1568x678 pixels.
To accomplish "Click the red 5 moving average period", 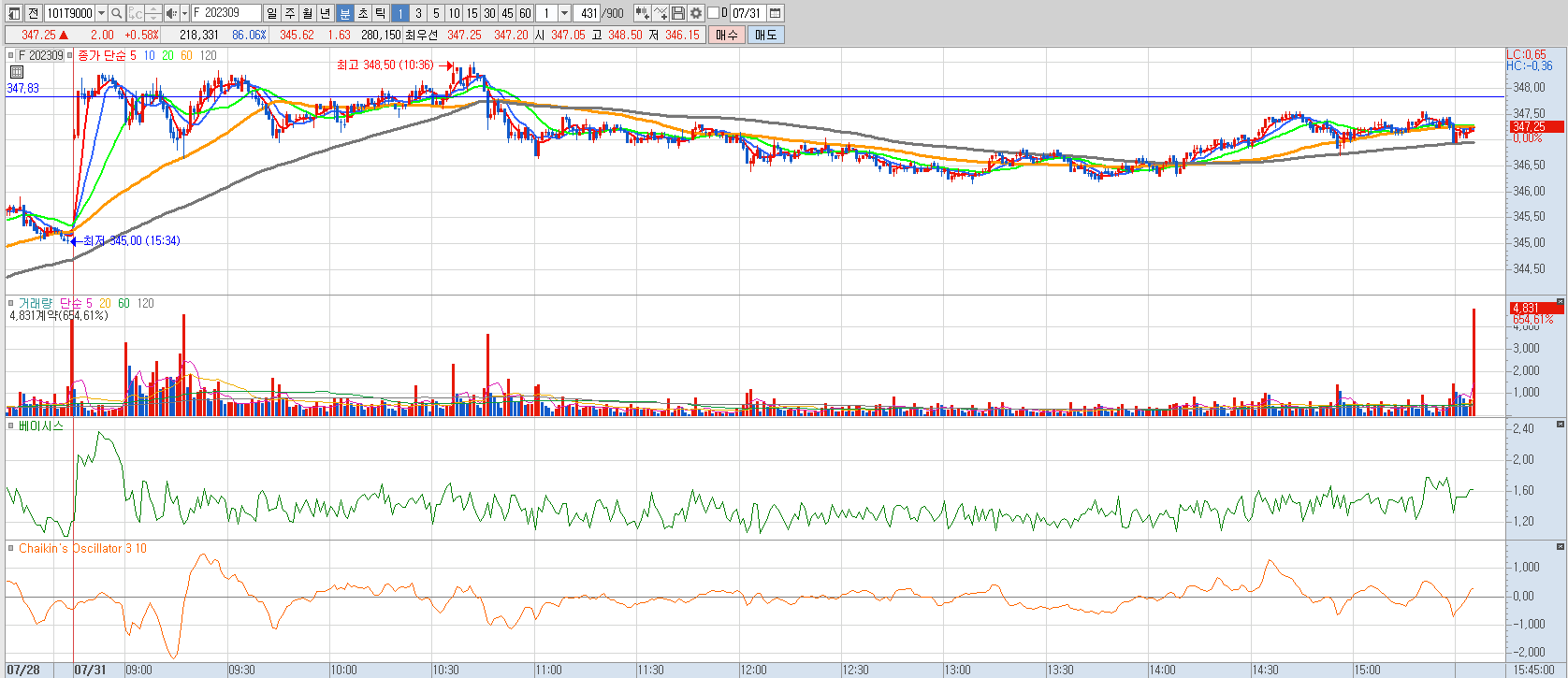I will [x=133, y=55].
